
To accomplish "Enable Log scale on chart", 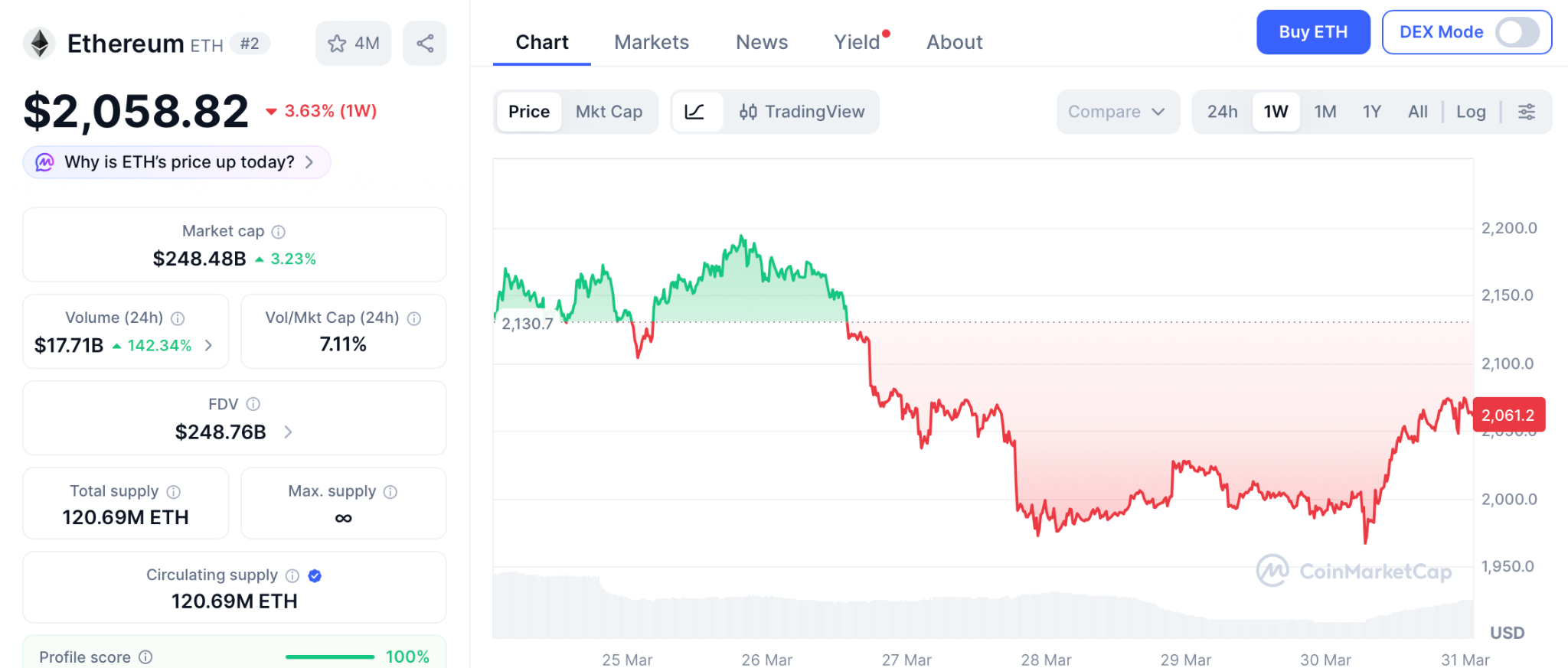I will point(1471,112).
